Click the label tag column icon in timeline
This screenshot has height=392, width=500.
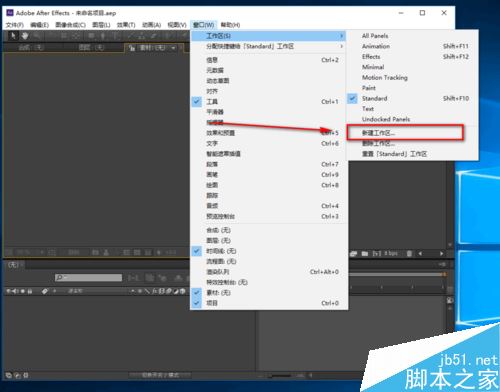coord(45,291)
